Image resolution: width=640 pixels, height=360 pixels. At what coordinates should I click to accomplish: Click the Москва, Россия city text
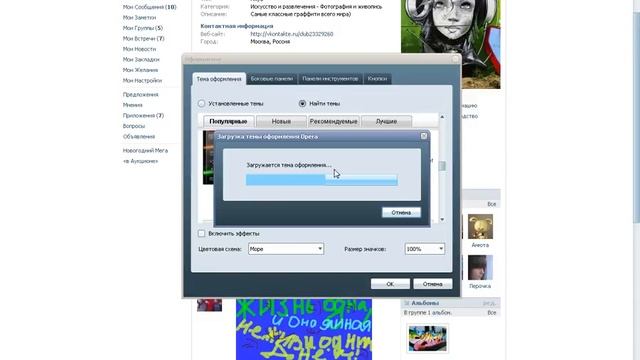pos(270,42)
